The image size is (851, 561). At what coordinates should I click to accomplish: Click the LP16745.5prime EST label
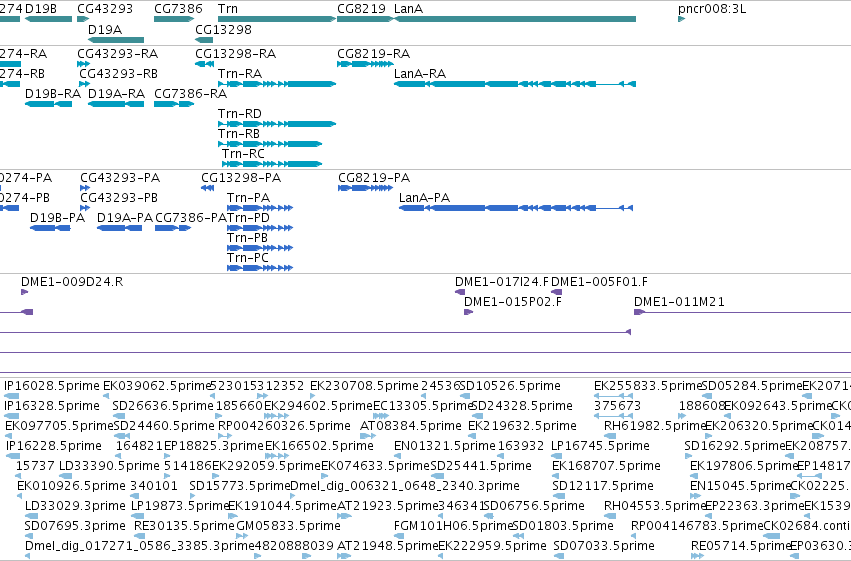tap(600, 447)
